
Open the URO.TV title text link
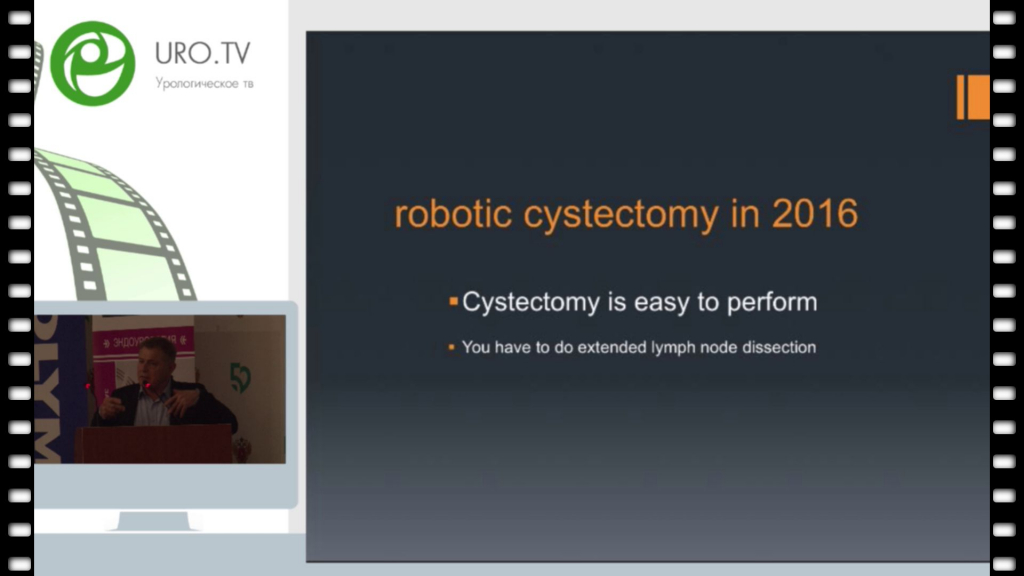click(x=204, y=54)
